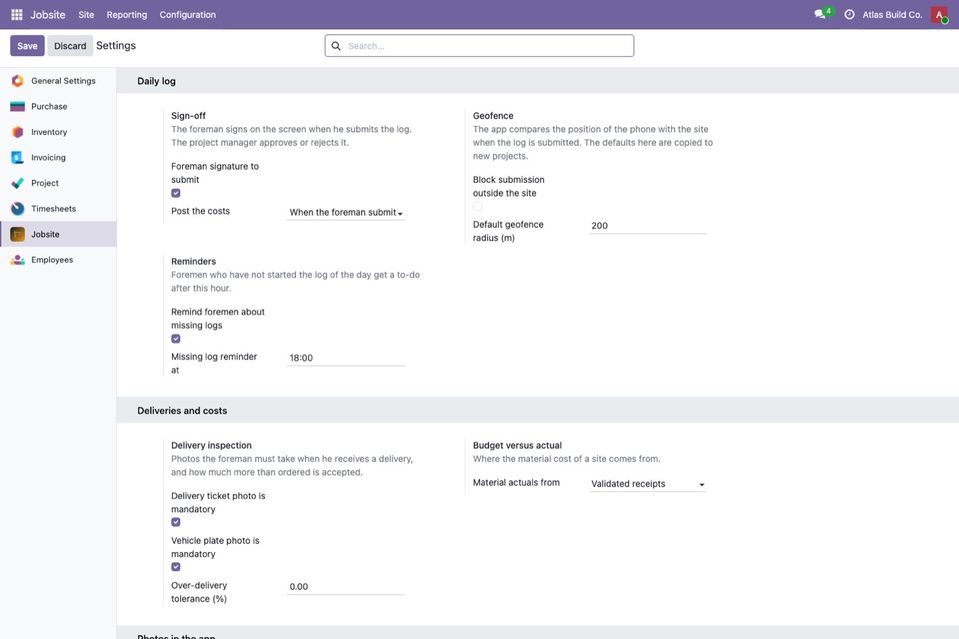Click the Deliveries and costs heading
This screenshot has height=639, width=959.
tap(182, 411)
